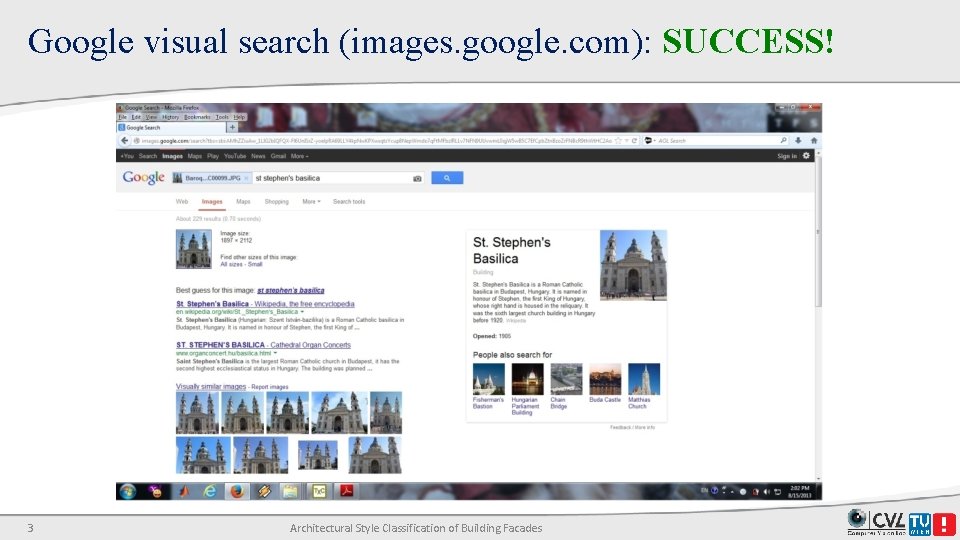960x540 pixels.
Task: Open the Firefox View menu
Action: pyautogui.click(x=151, y=117)
